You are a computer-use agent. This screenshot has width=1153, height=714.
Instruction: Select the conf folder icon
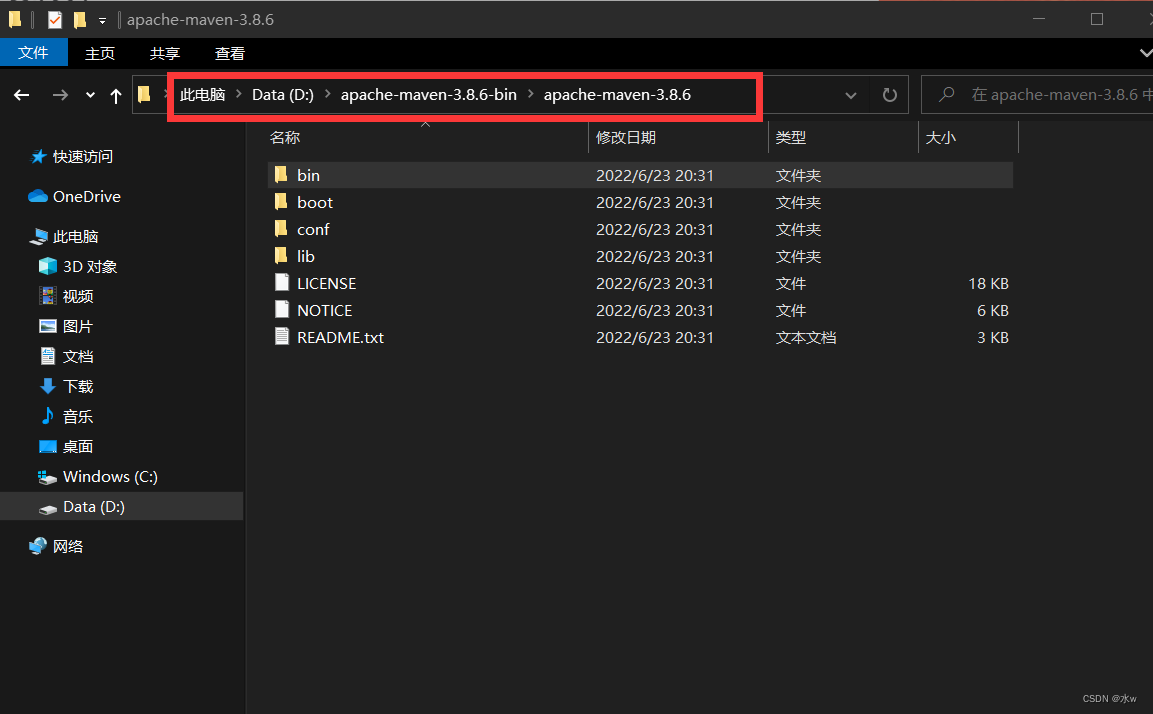(x=281, y=229)
